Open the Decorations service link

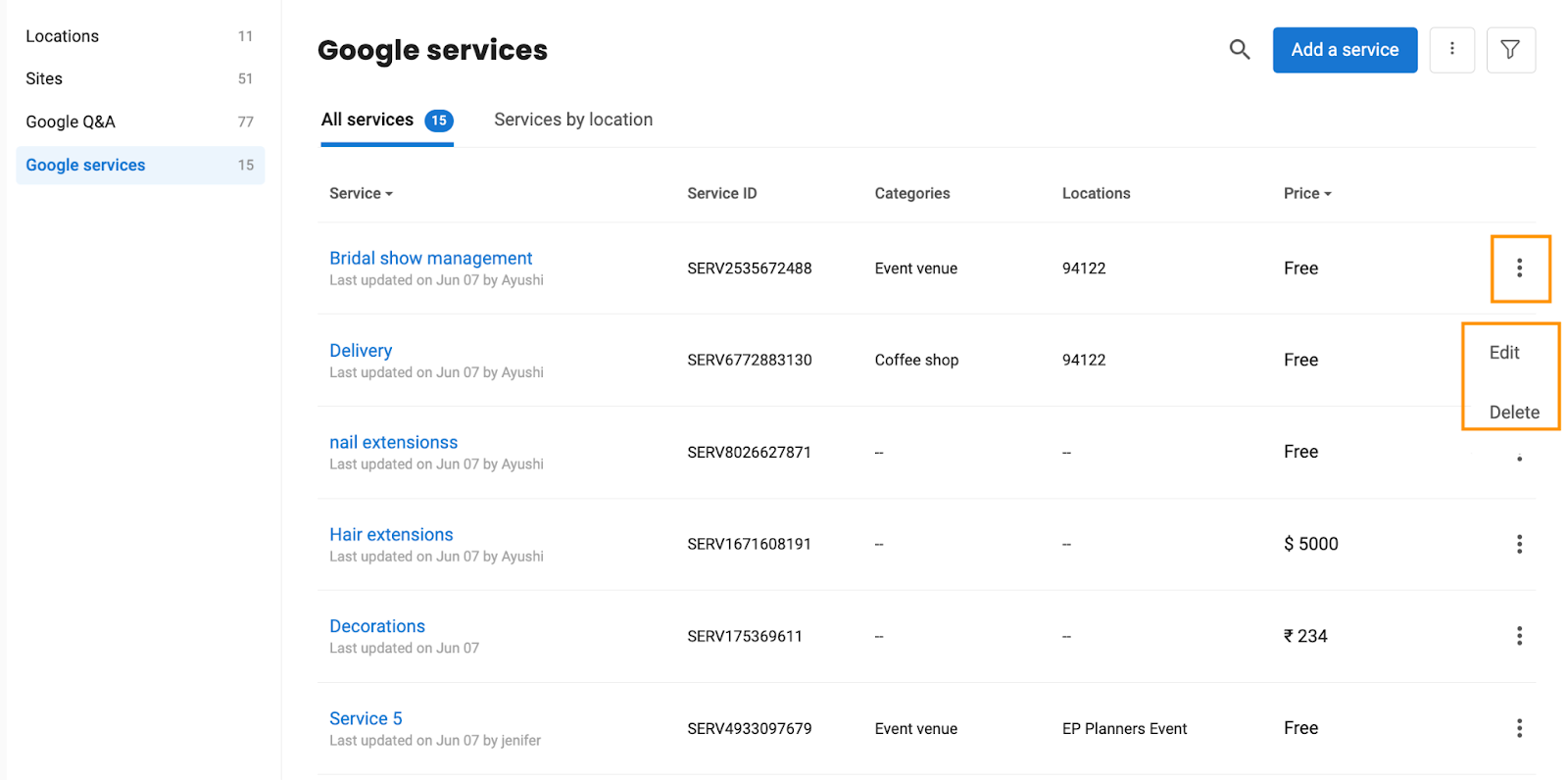tap(377, 626)
